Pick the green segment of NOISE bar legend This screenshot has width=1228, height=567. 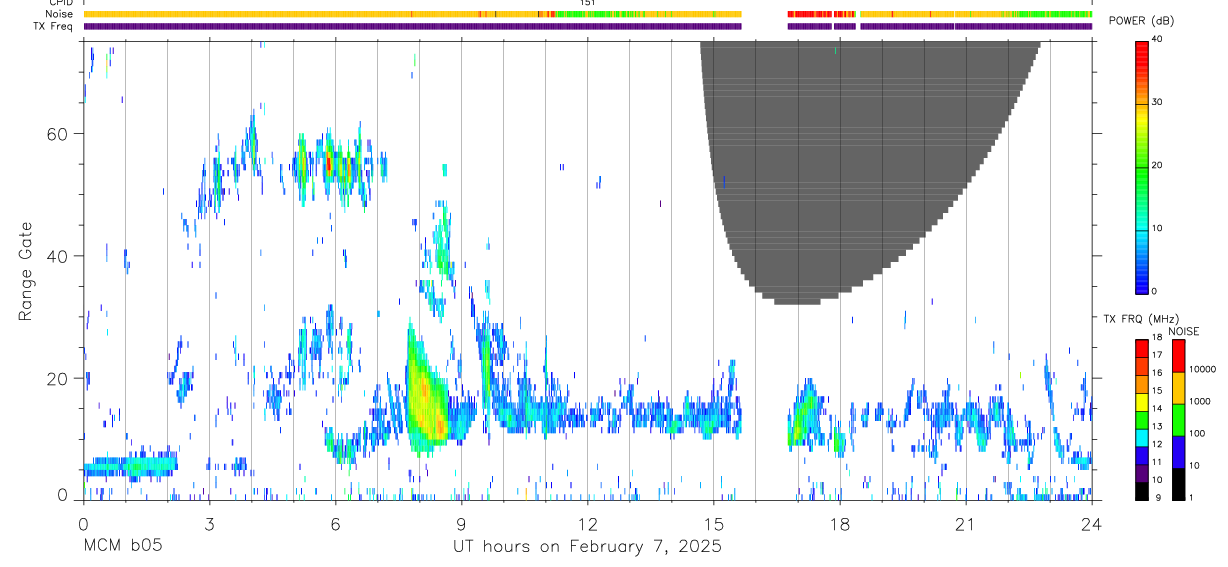[1179, 420]
